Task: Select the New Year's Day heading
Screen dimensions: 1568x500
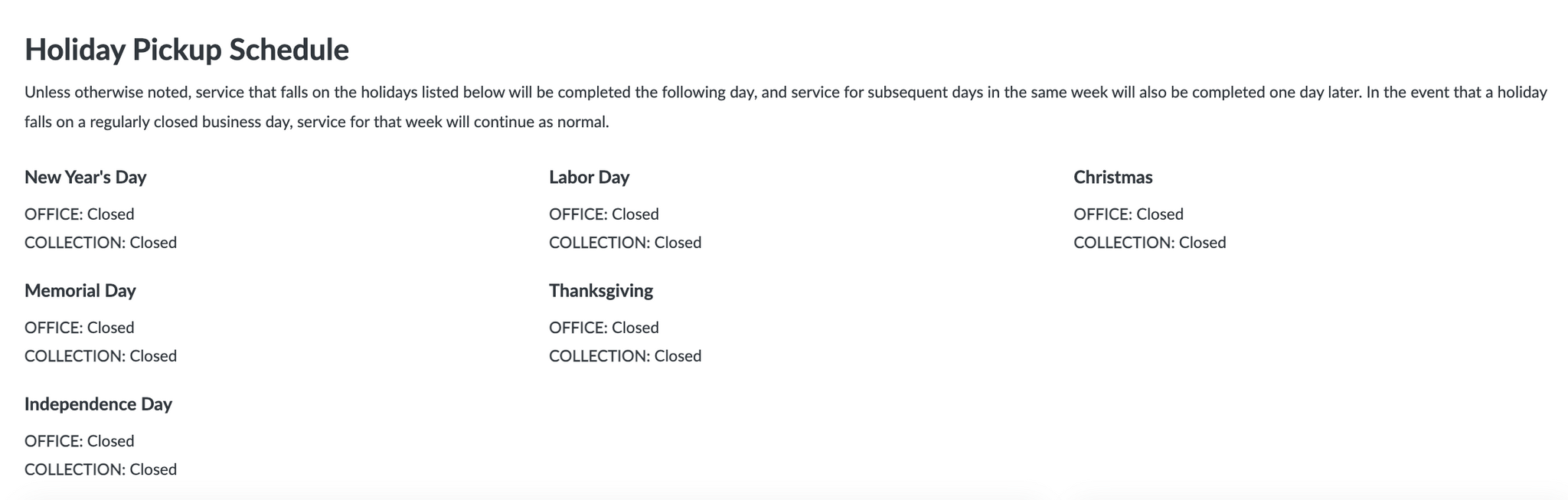Action: (85, 178)
